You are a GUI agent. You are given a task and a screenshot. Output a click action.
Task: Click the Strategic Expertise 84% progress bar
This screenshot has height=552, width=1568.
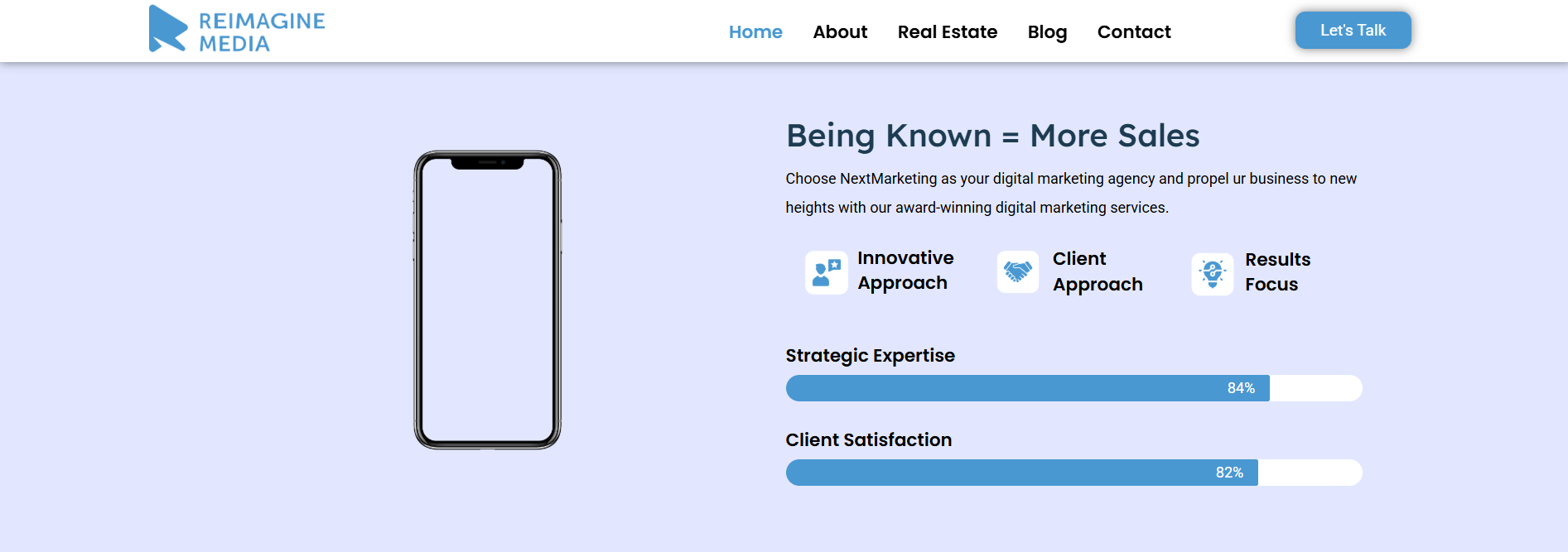click(x=1027, y=388)
